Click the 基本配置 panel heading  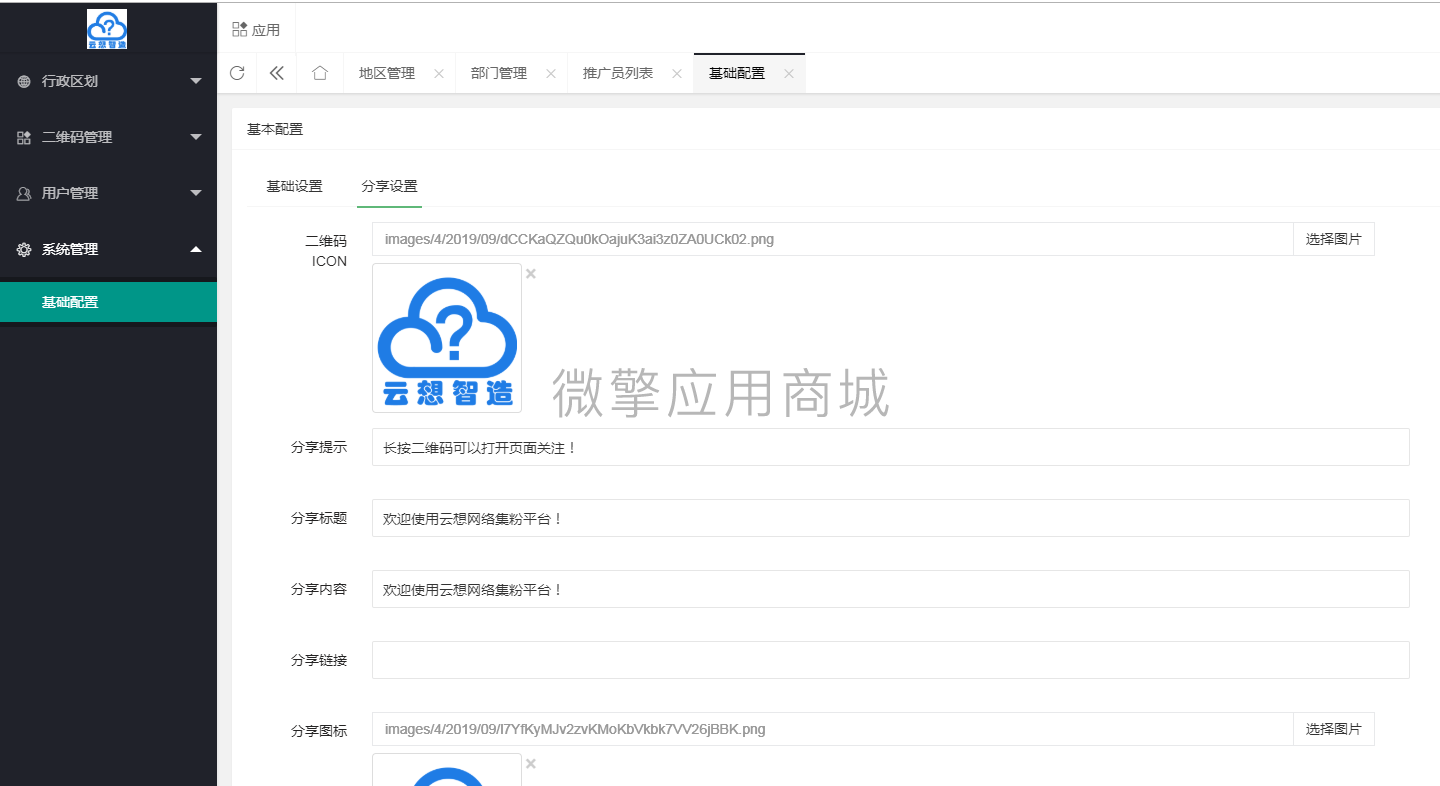click(x=275, y=129)
